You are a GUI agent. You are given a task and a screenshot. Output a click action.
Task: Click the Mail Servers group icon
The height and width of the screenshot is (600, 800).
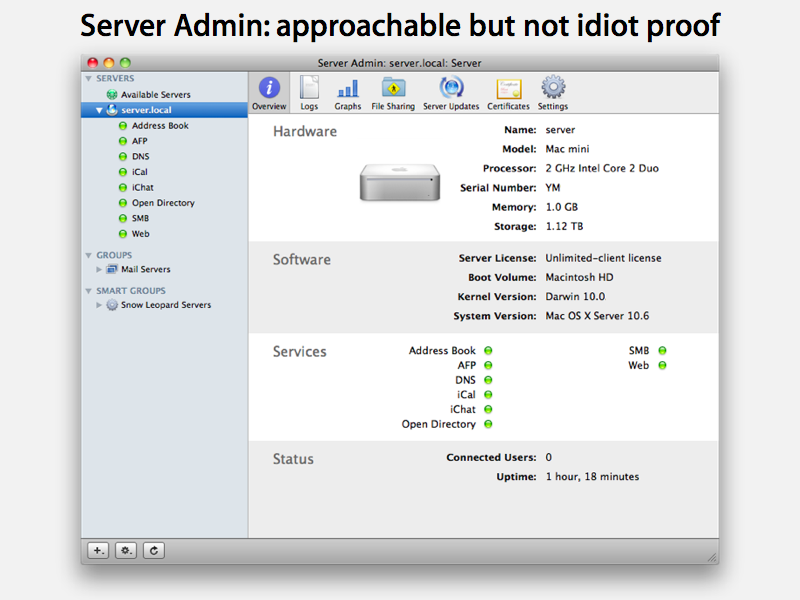pyautogui.click(x=112, y=269)
